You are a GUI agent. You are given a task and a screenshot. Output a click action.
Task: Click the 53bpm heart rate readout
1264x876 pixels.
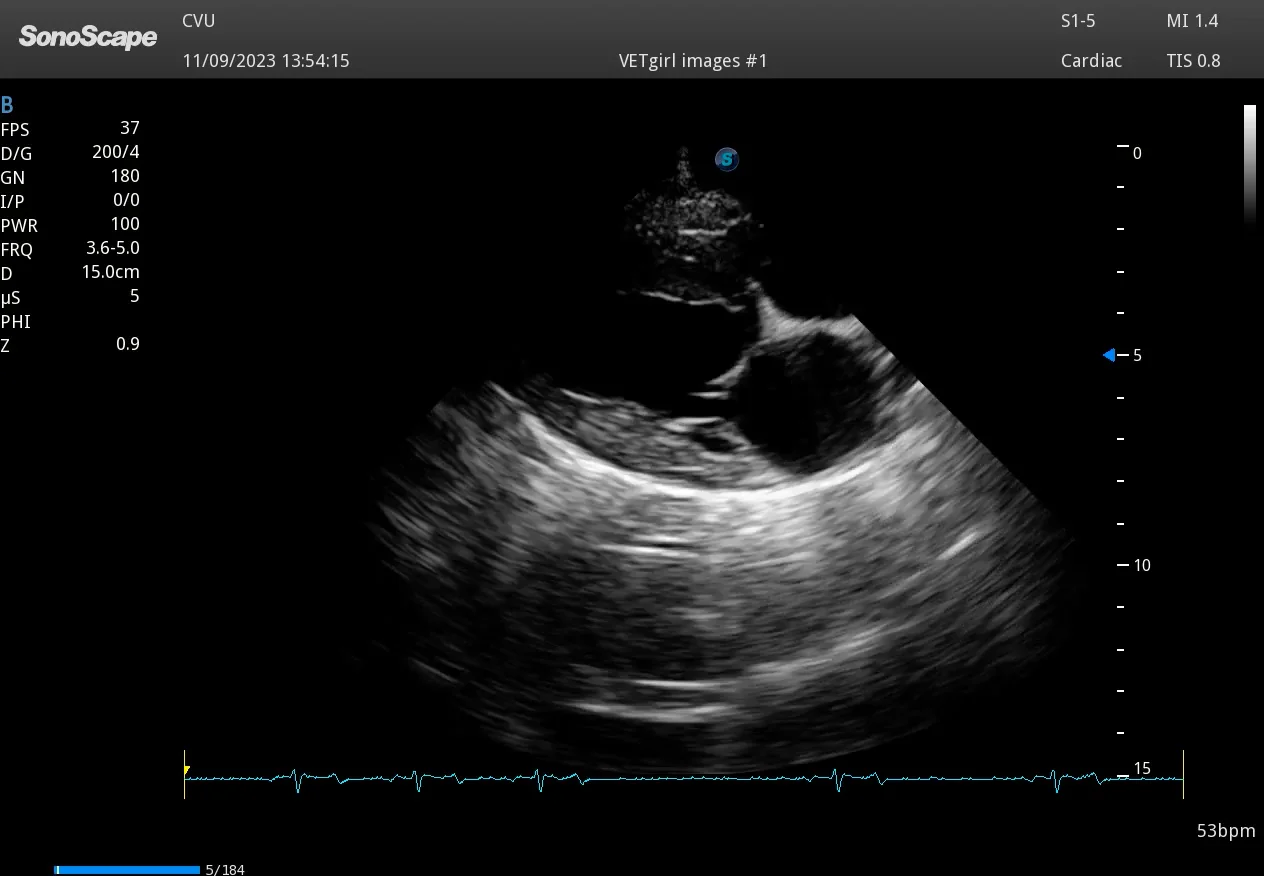1226,831
